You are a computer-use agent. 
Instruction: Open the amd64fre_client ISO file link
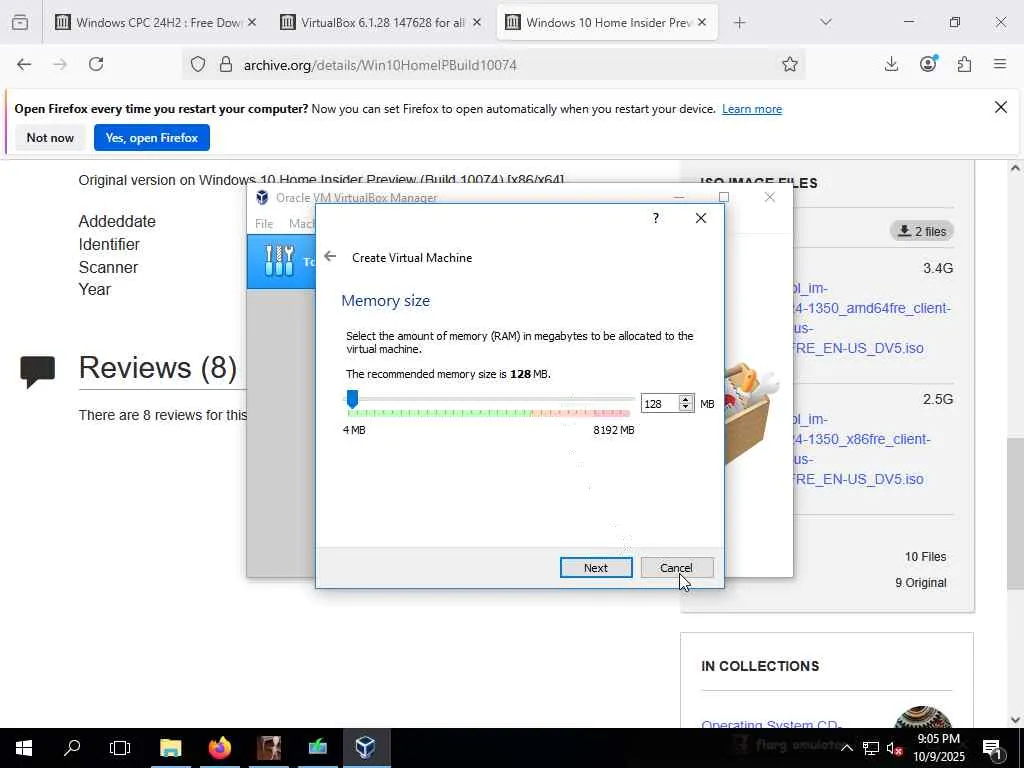(x=873, y=318)
